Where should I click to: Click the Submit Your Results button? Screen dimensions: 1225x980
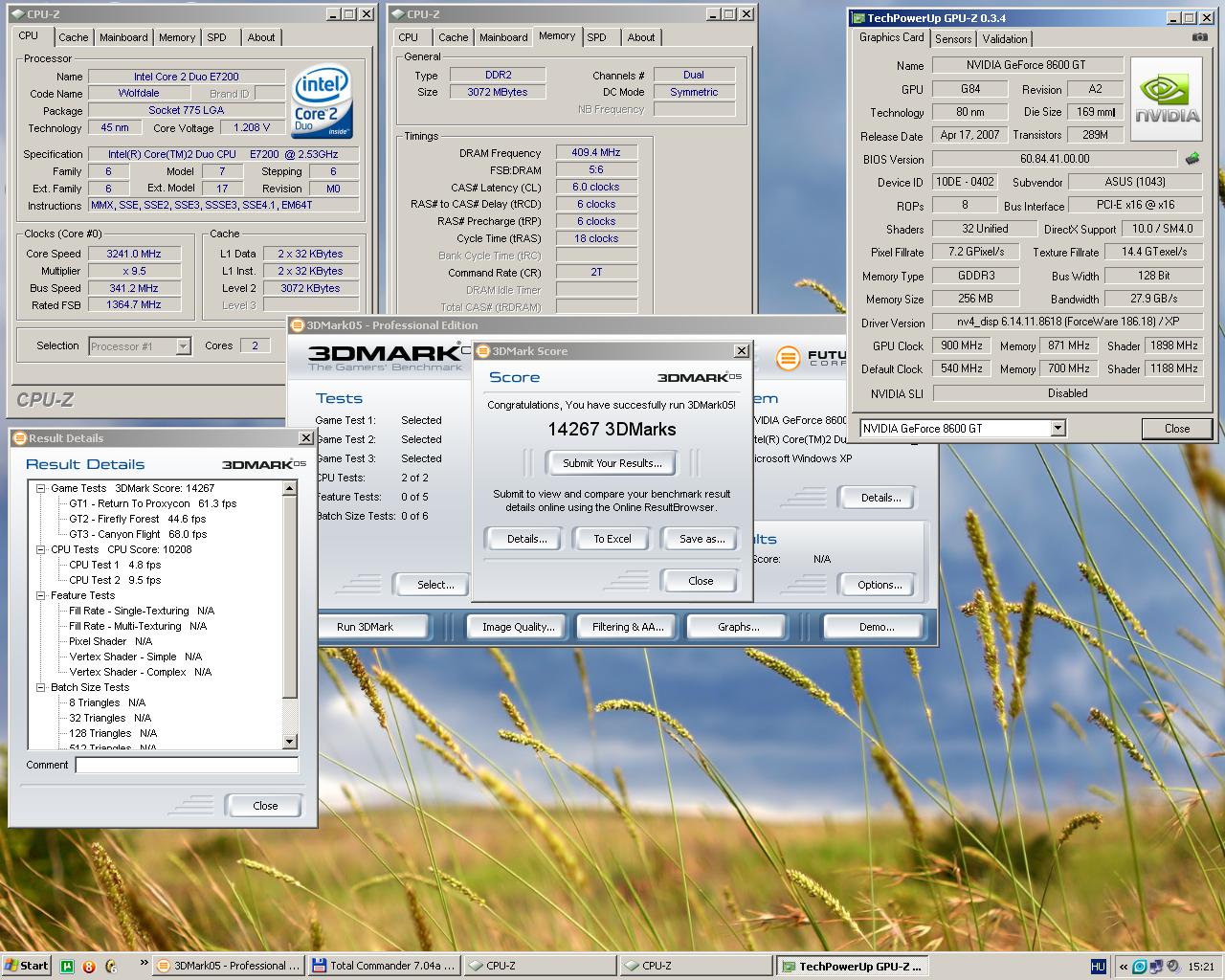[x=612, y=463]
